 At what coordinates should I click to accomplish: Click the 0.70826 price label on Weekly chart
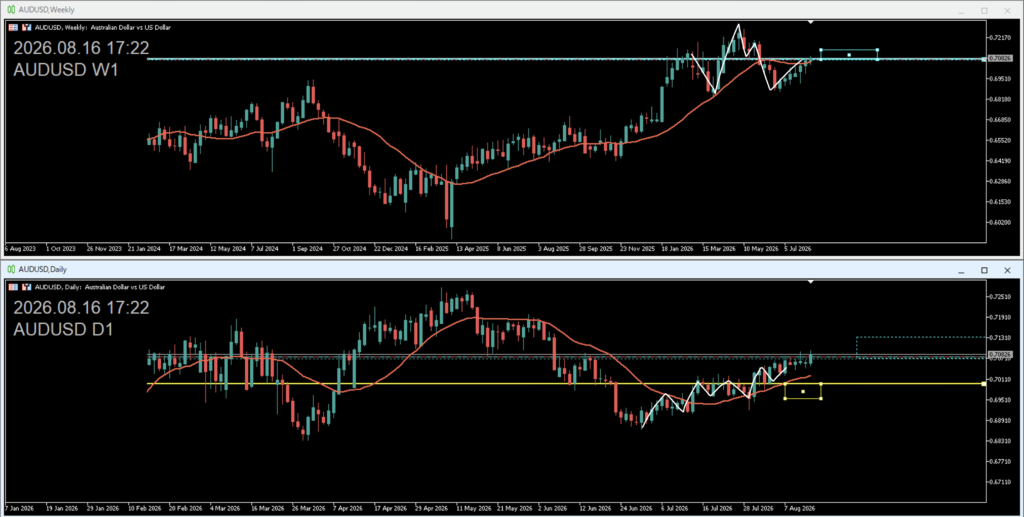1000,58
